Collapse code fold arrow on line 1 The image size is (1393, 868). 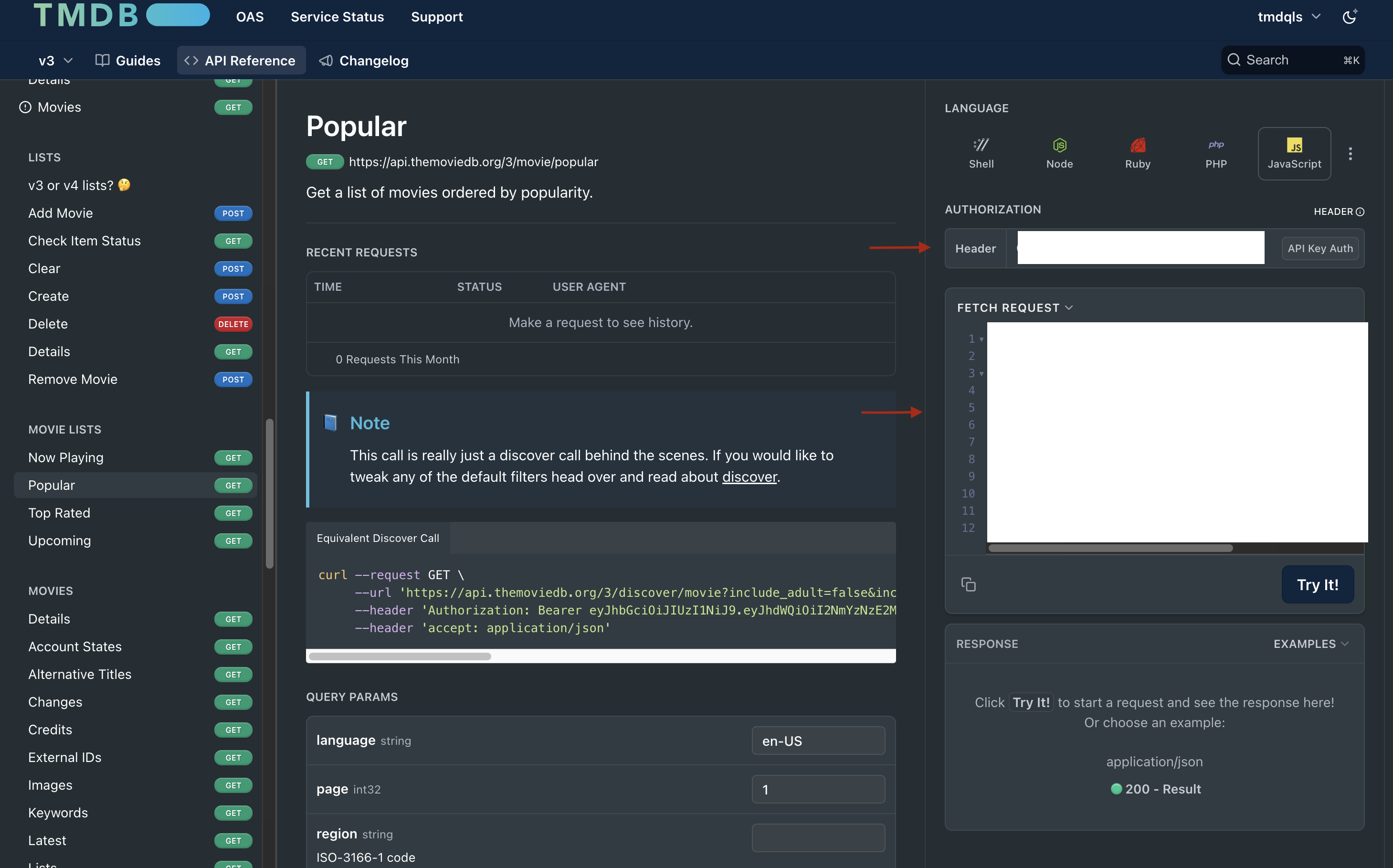tap(981, 339)
